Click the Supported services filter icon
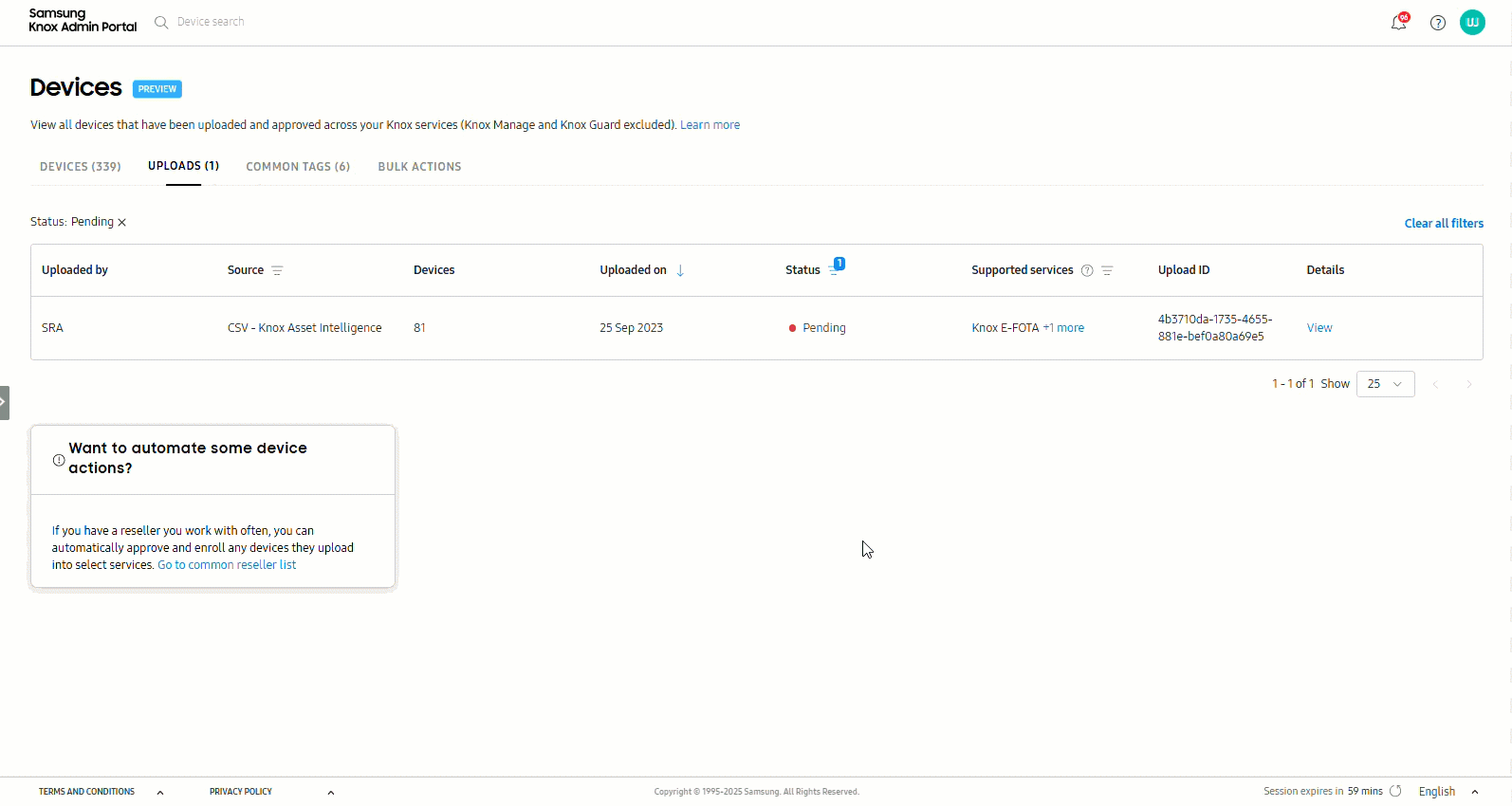This screenshot has height=806, width=1512. (x=1107, y=270)
